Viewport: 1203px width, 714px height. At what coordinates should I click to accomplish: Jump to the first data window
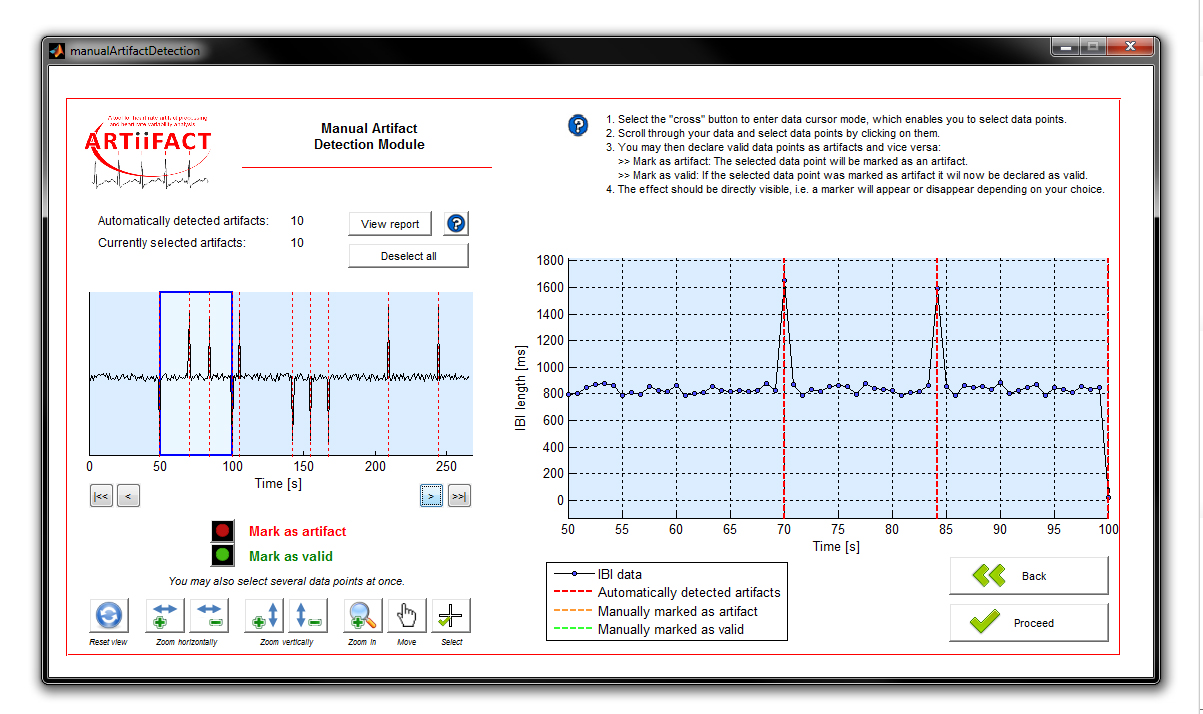[101, 495]
